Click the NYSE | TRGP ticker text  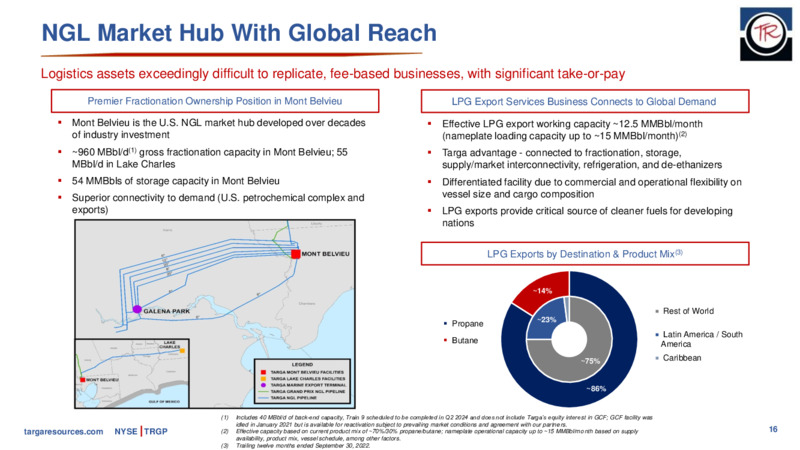coord(141,431)
